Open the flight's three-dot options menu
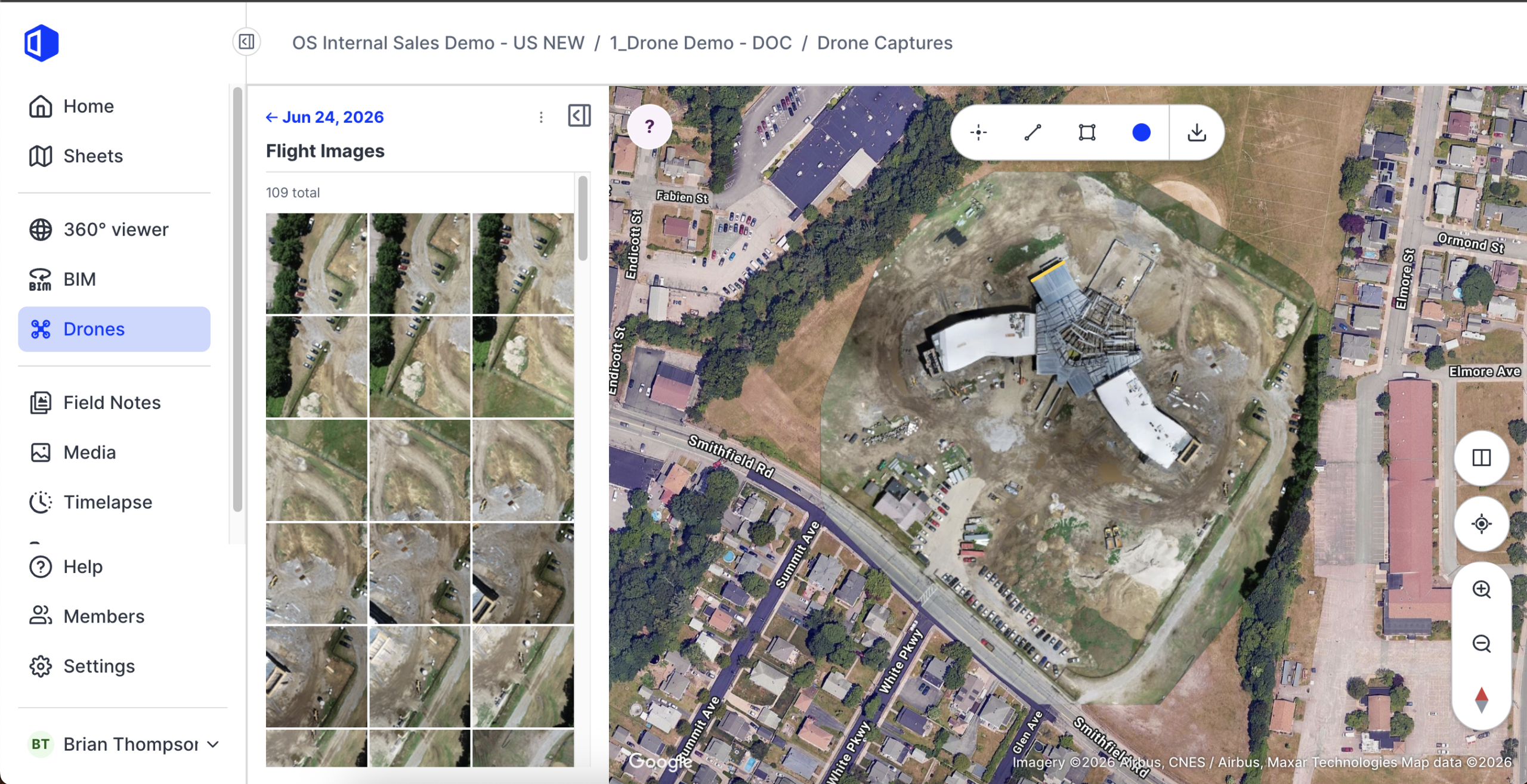Image resolution: width=1527 pixels, height=784 pixels. coord(541,117)
